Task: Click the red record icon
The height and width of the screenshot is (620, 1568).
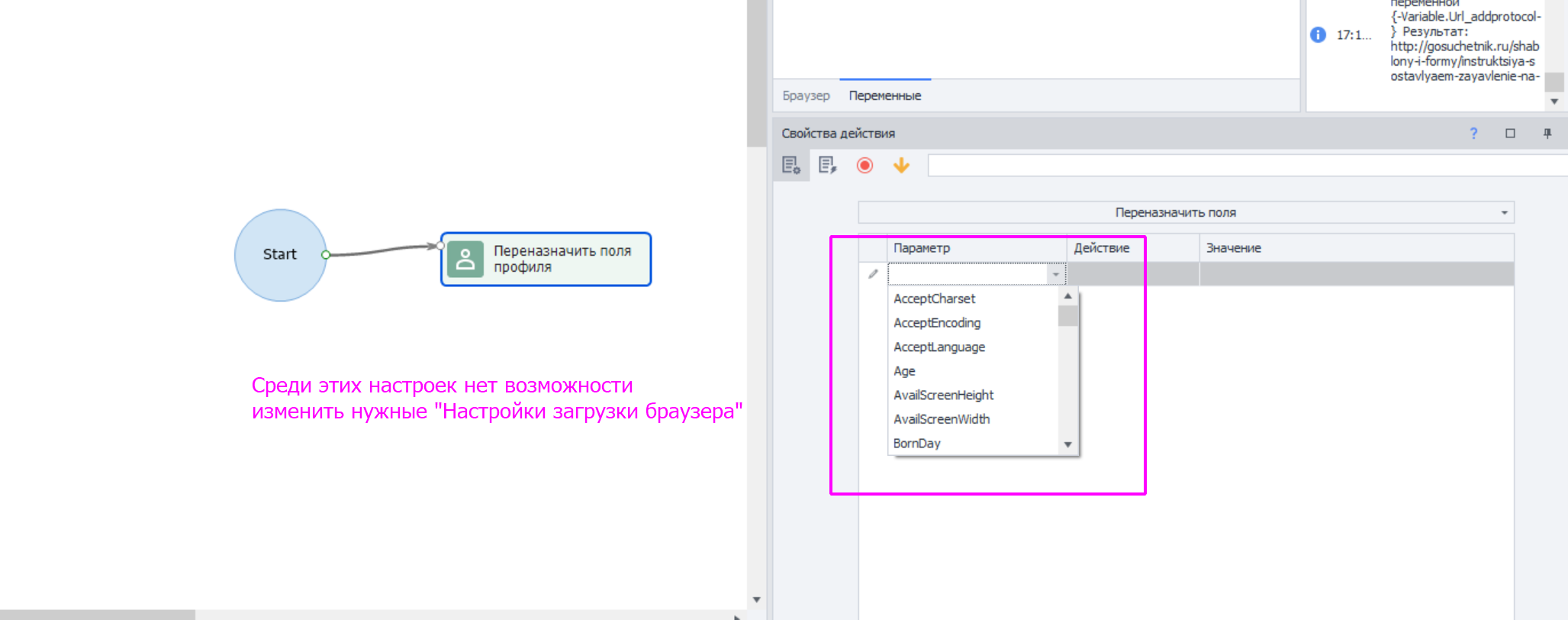Action: pos(864,165)
